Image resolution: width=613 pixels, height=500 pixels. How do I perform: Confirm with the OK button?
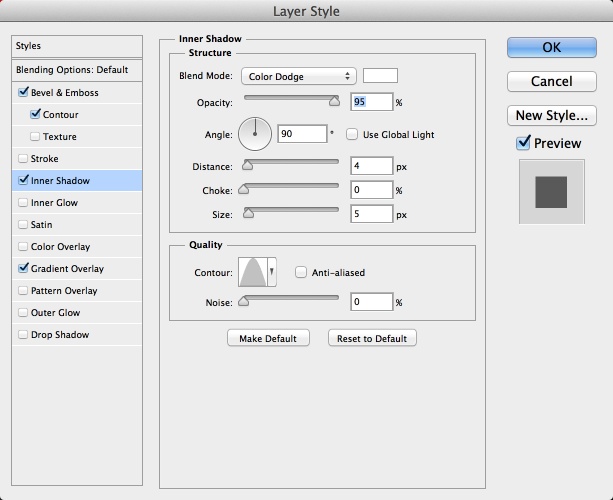click(x=552, y=47)
